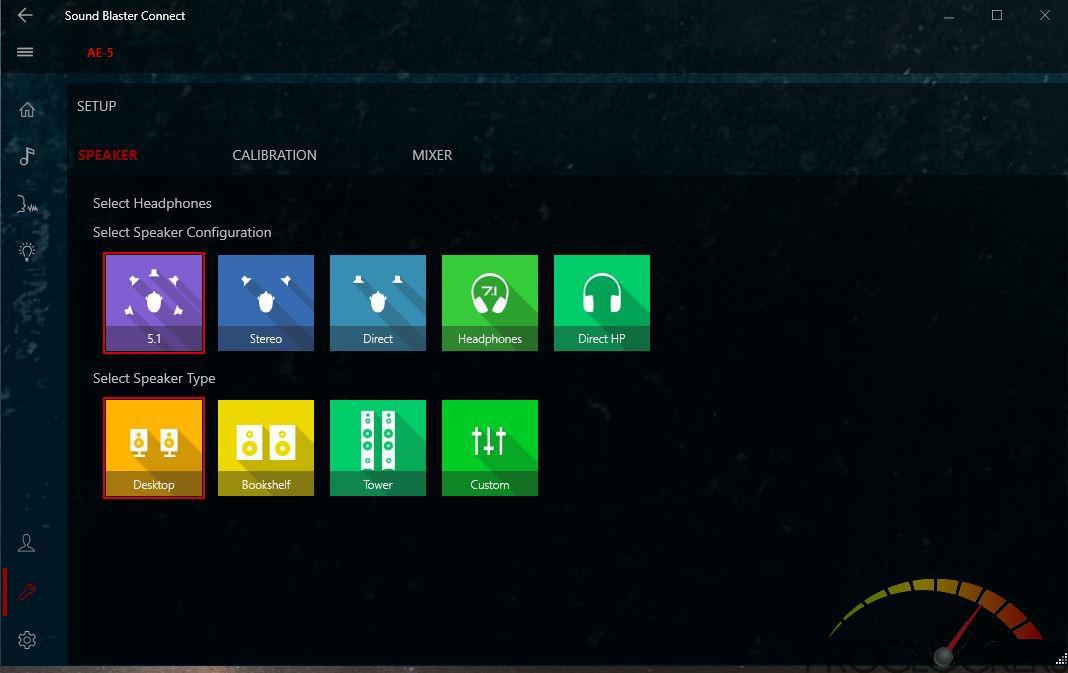Pick the Bookshelf speaker type
1068x673 pixels.
tap(266, 448)
